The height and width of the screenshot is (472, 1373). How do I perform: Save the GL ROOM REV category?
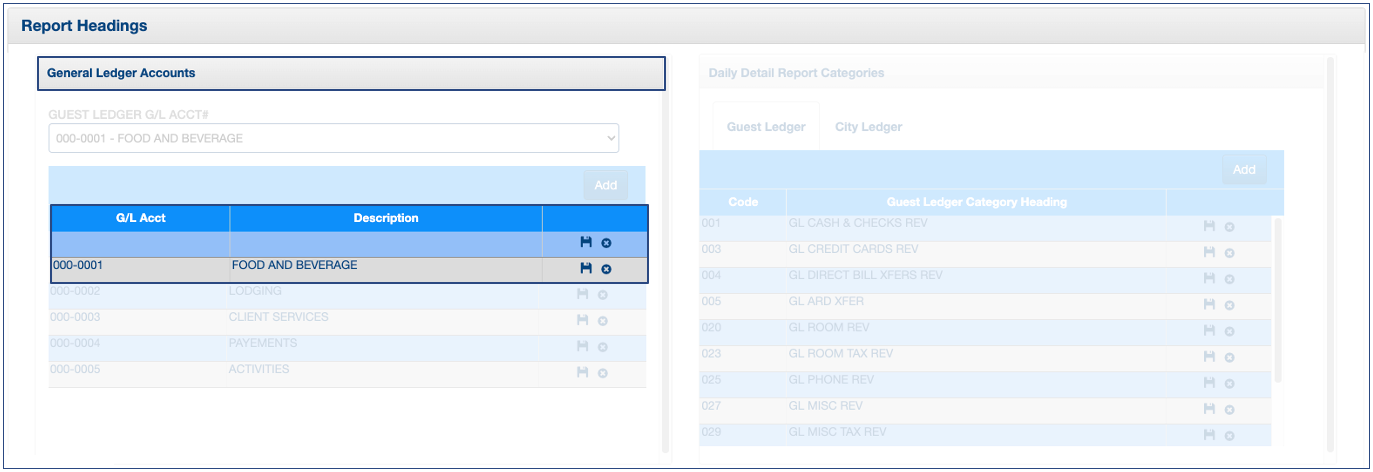[1209, 330]
